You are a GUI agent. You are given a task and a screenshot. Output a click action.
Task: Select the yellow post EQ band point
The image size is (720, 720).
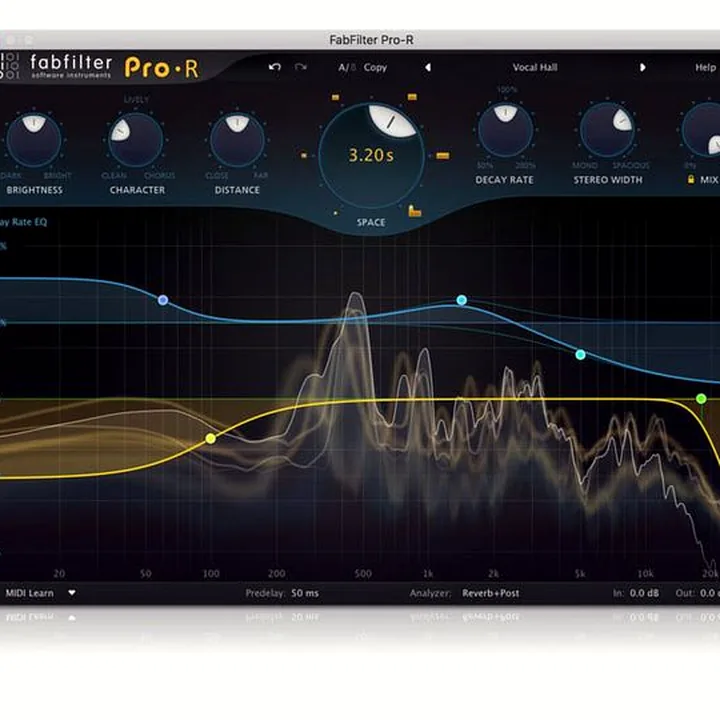tap(210, 439)
